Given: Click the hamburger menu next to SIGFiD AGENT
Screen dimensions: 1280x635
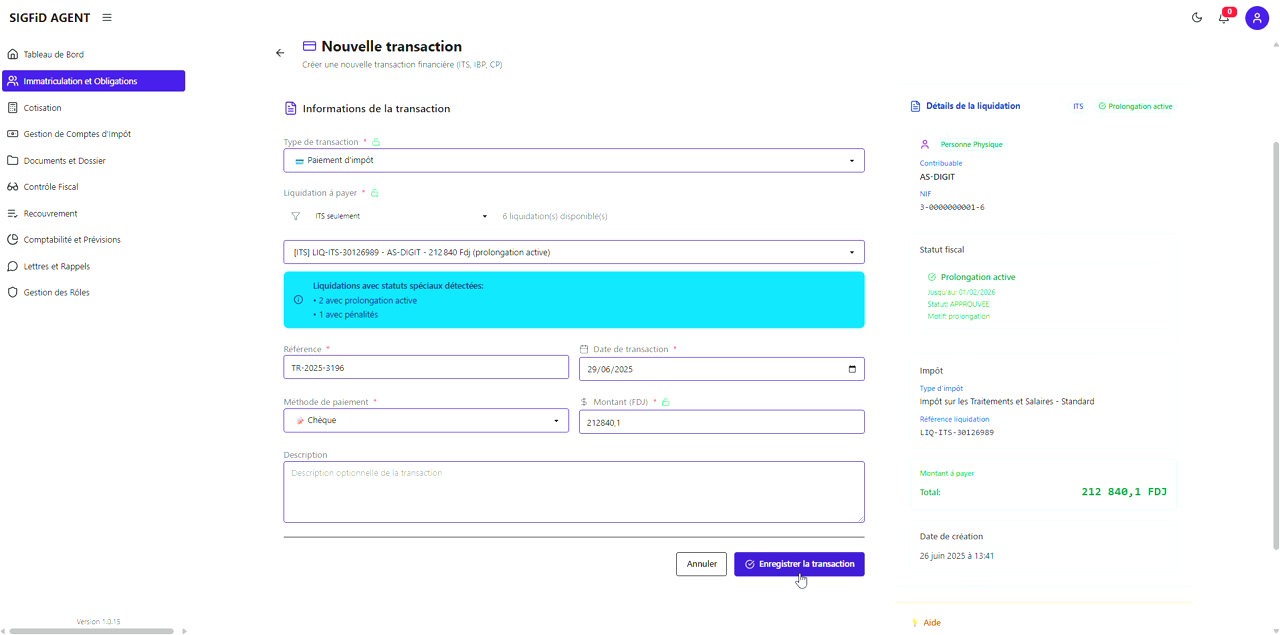Looking at the screenshot, I should [x=106, y=17].
